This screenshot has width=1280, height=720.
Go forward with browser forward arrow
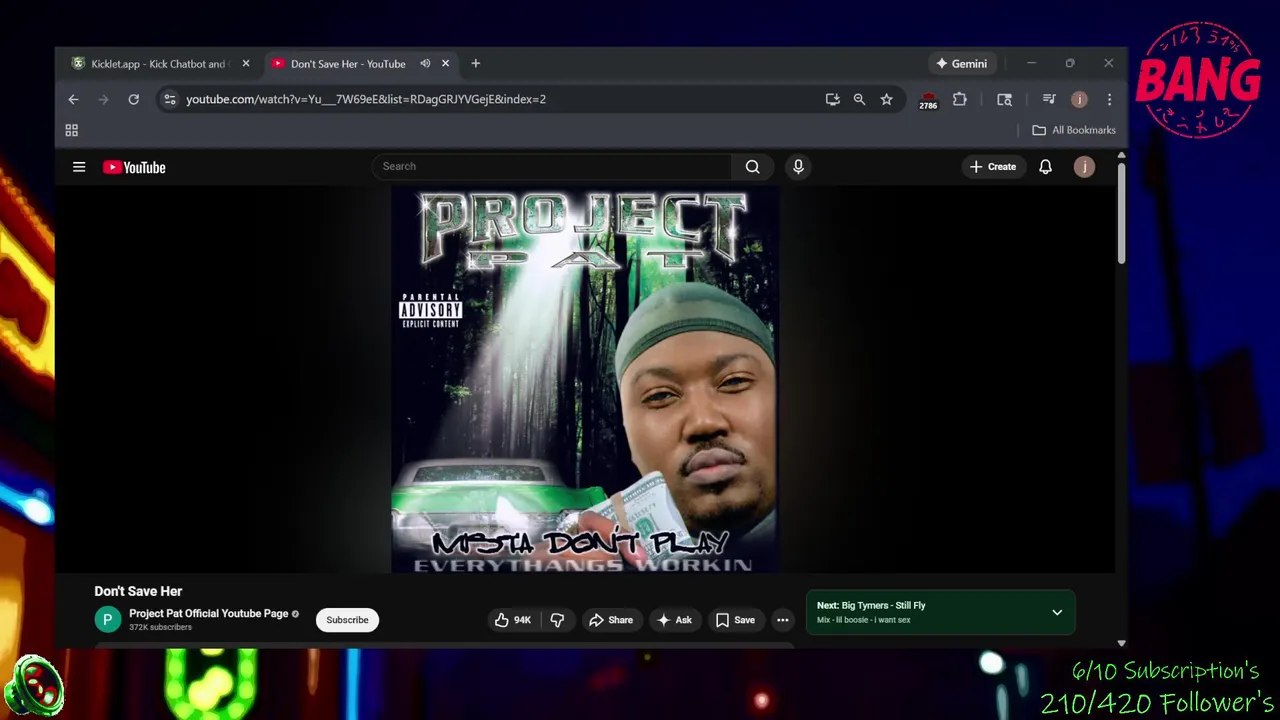coord(103,99)
